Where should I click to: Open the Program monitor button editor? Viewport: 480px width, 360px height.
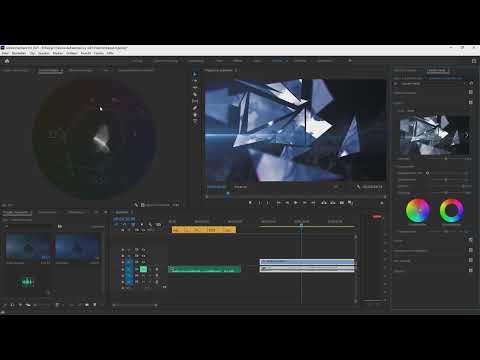click(382, 203)
